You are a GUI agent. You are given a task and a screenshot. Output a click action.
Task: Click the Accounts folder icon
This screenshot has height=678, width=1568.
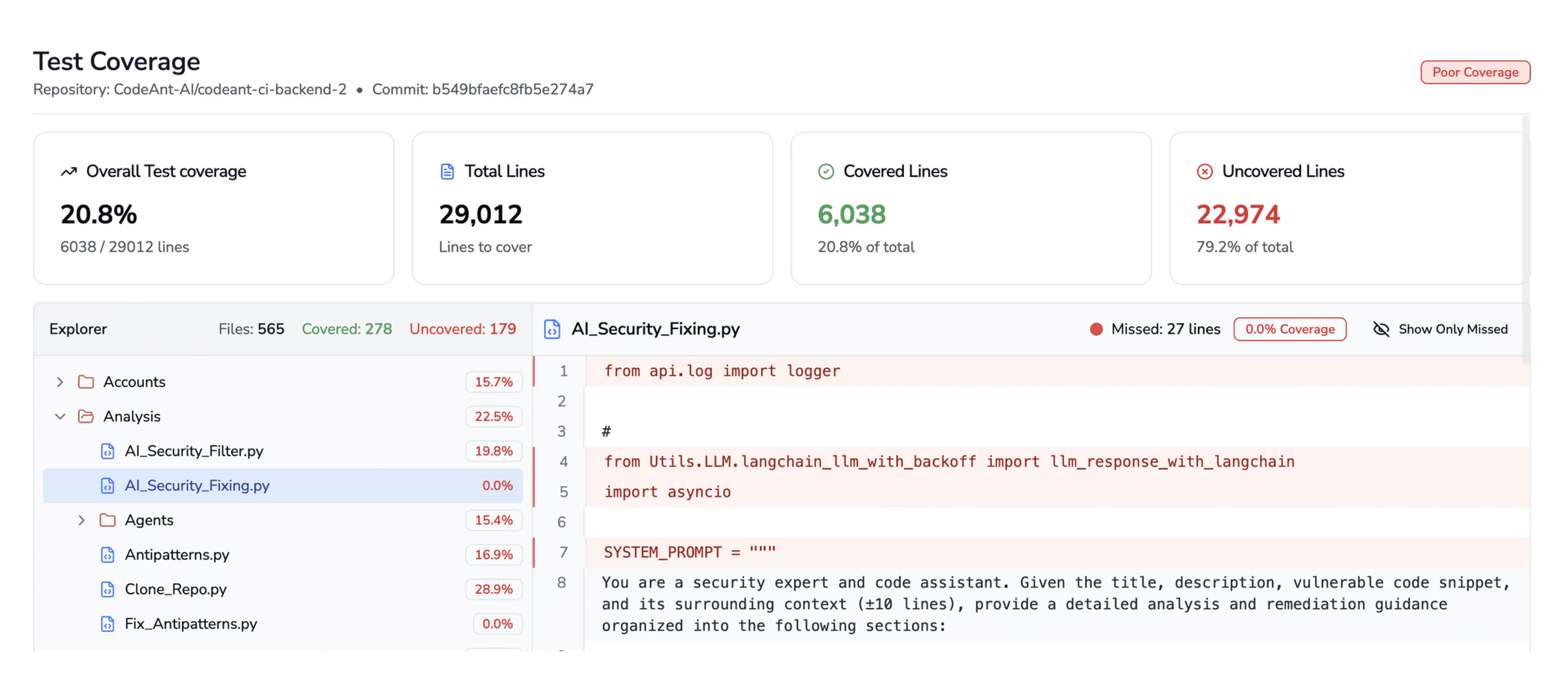(86, 382)
